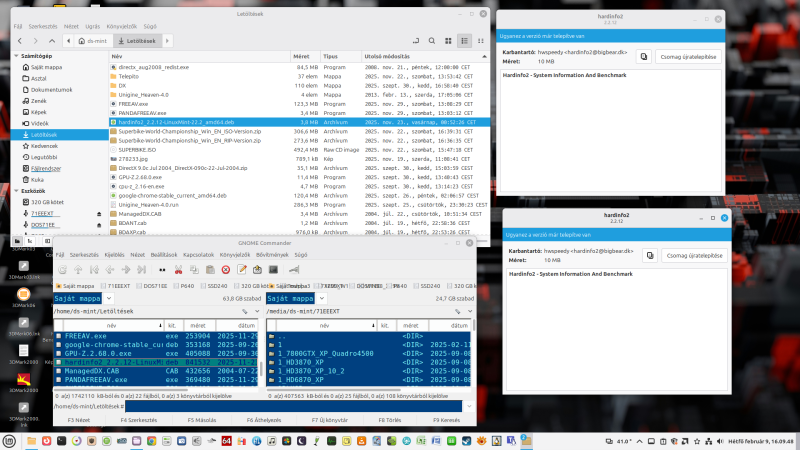Viewport: 800px width, 450px height.
Task: Click the forward arrow in GNOME Commander toolbar
Action: point(126,269)
